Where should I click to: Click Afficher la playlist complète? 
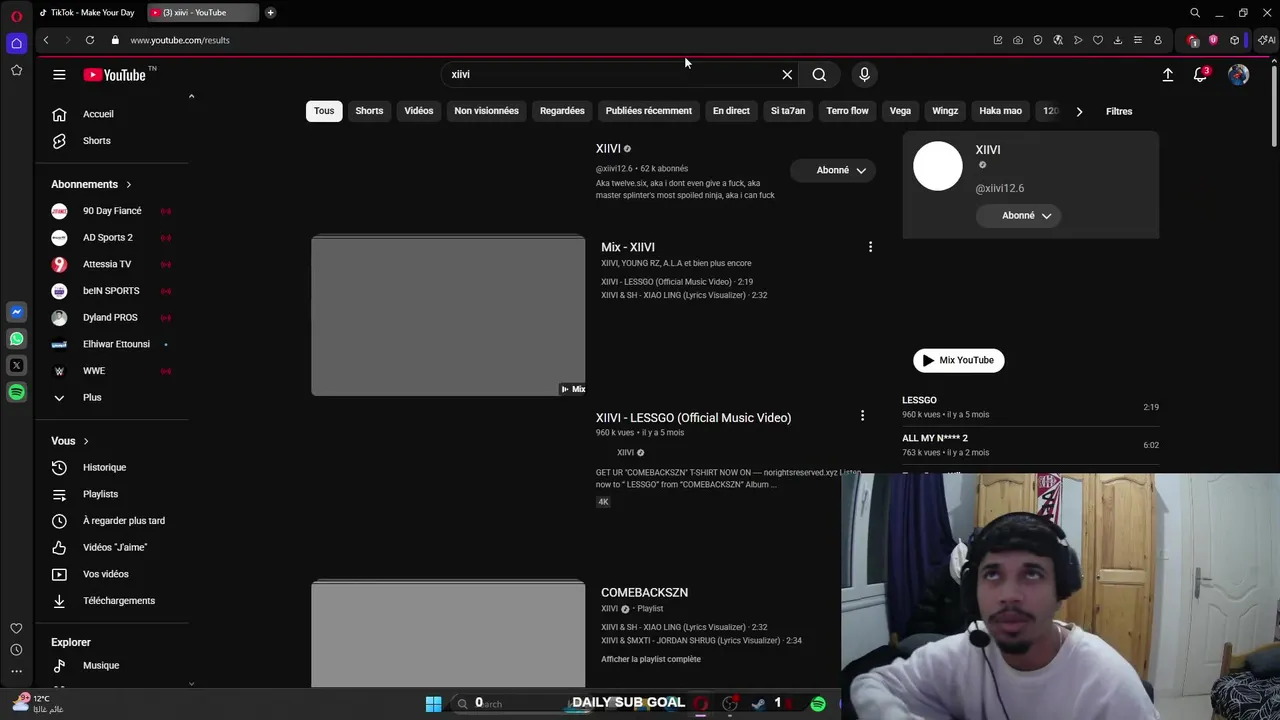(x=651, y=659)
